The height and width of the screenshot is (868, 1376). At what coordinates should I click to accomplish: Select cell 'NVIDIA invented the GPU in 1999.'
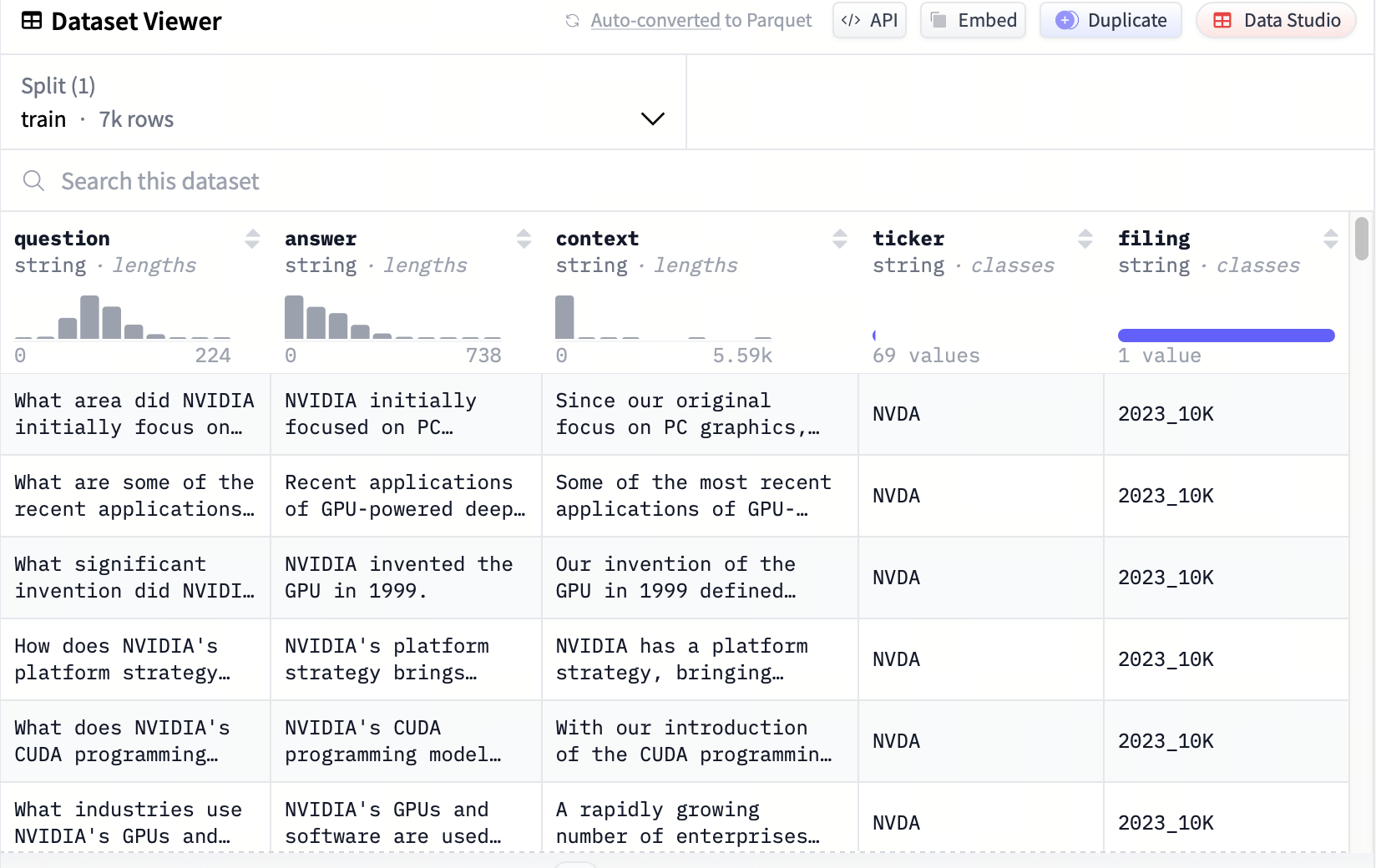point(407,578)
